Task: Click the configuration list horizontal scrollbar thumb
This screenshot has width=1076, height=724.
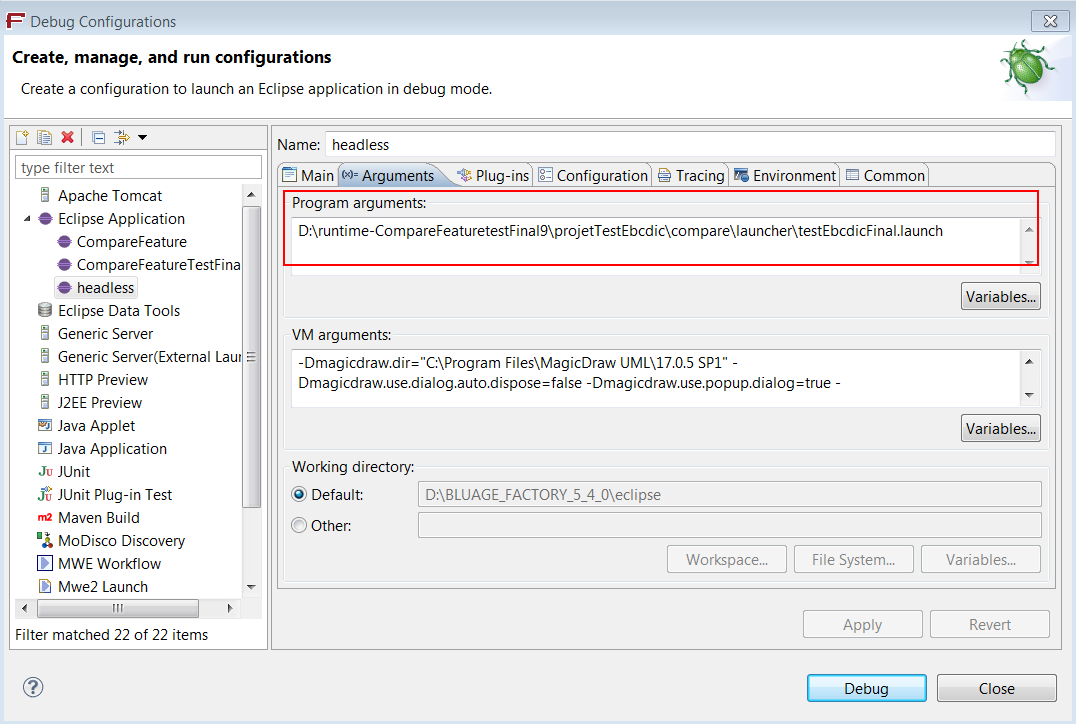Action: coord(118,608)
